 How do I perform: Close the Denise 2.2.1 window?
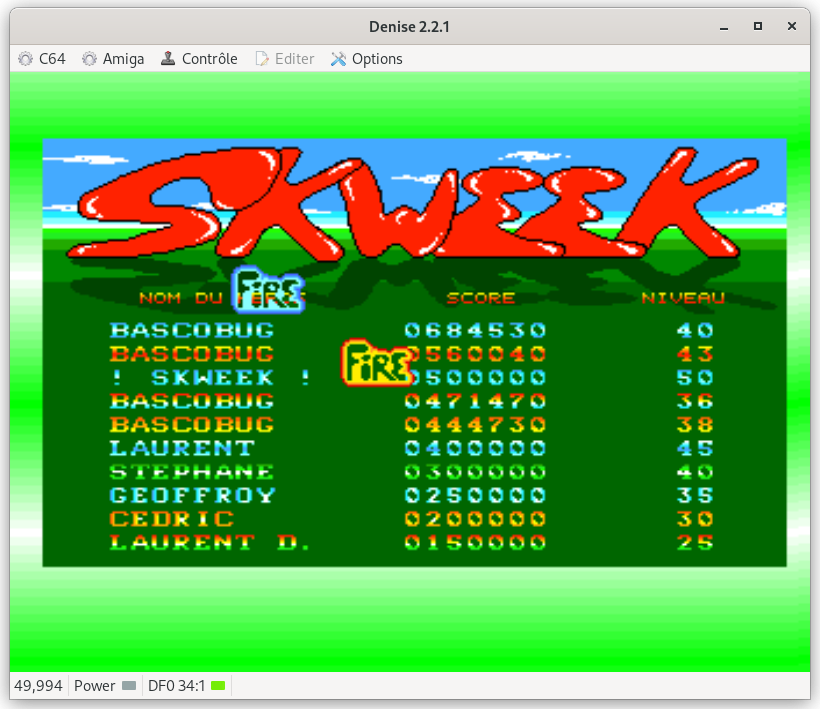[792, 26]
